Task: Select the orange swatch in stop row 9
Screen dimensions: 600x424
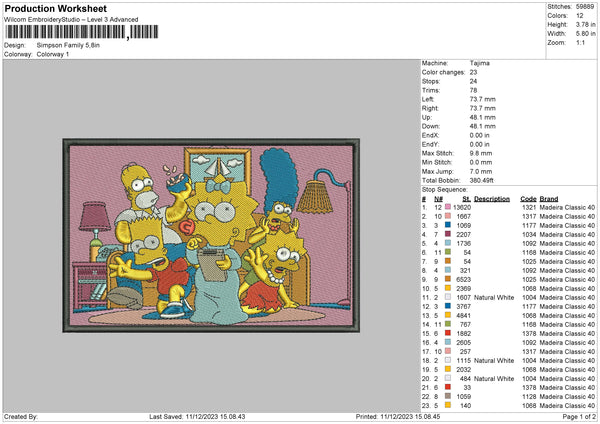Action: coord(448,279)
